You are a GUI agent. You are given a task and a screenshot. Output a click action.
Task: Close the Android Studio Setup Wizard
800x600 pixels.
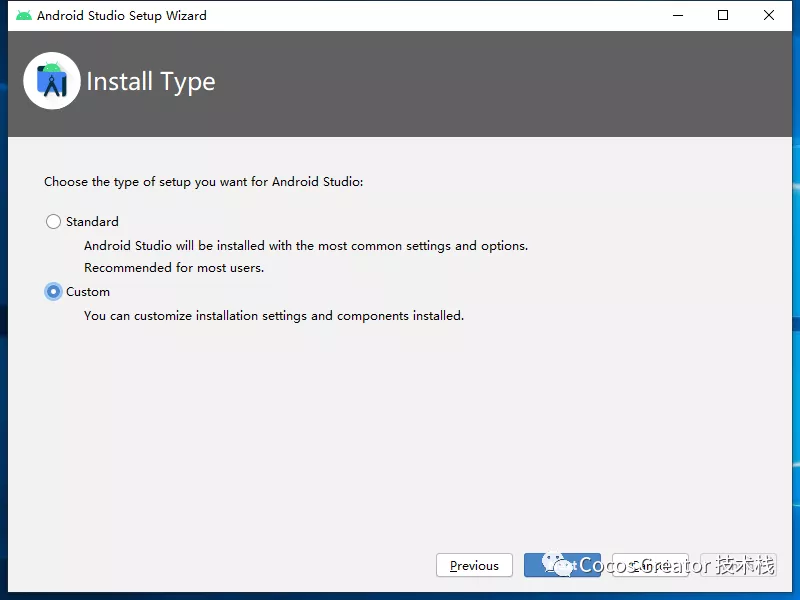click(769, 16)
